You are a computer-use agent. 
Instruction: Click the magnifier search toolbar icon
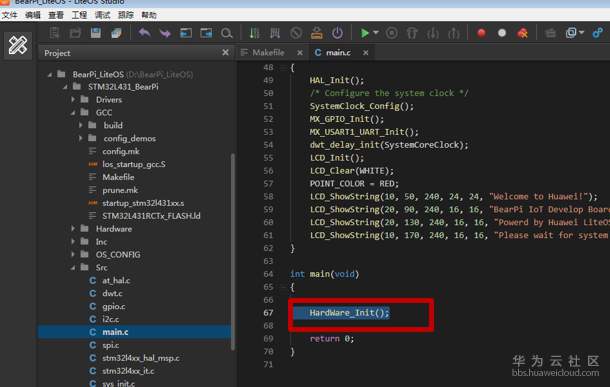point(226,33)
